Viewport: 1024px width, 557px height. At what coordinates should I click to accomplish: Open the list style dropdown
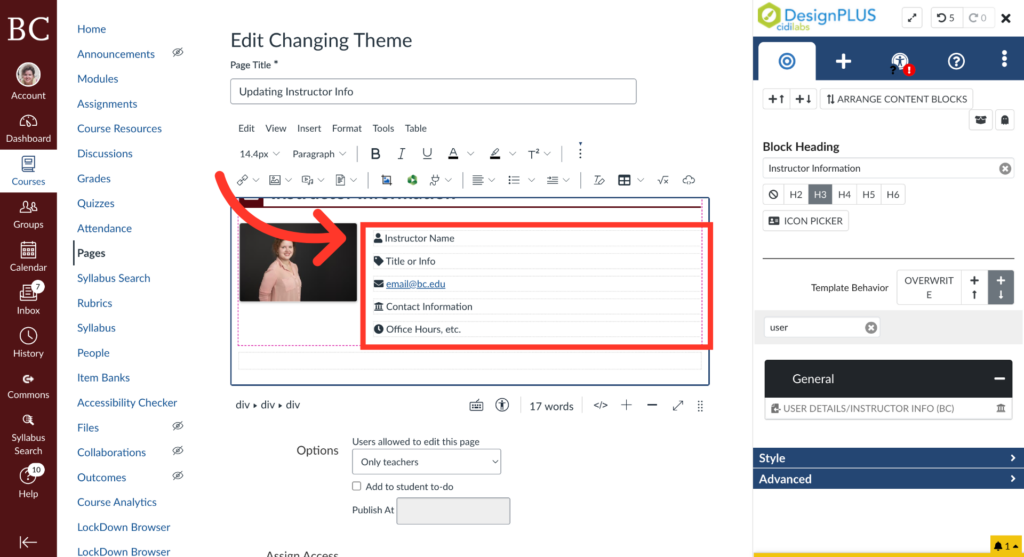point(532,180)
